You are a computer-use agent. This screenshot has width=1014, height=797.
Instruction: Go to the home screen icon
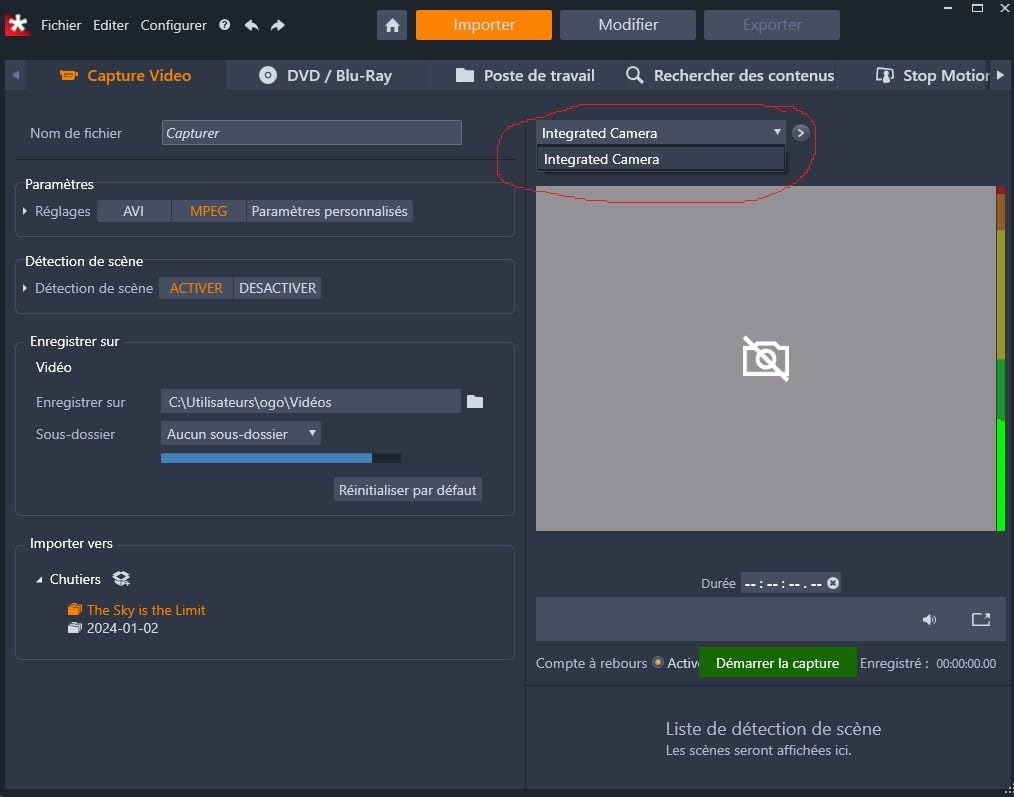(392, 25)
